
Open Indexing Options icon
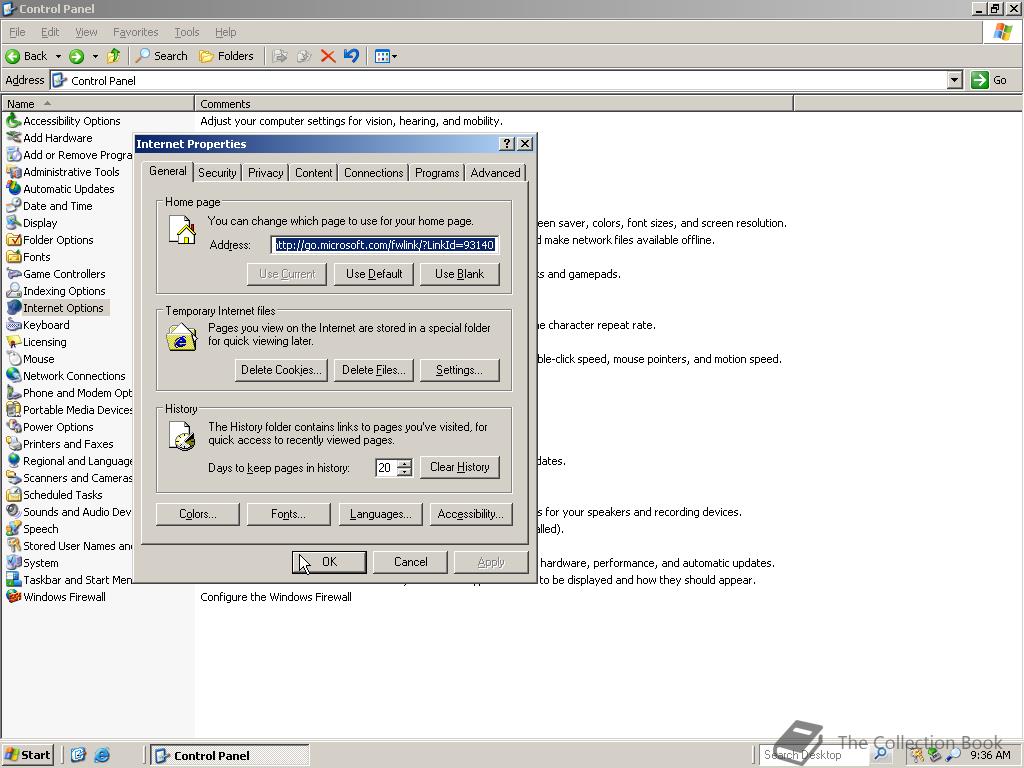(x=14, y=291)
